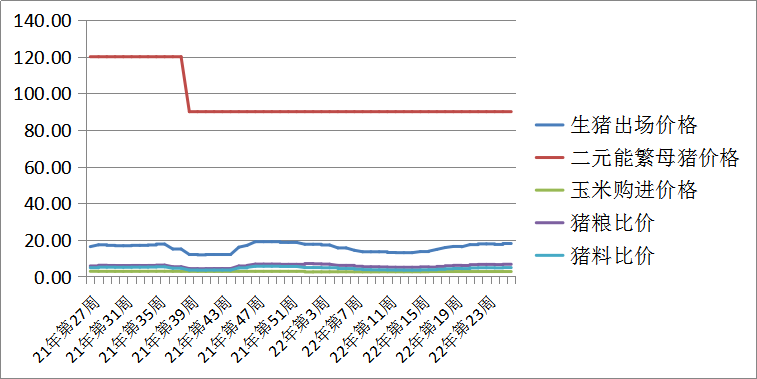Click the red line at the 90 level

(x=350, y=112)
